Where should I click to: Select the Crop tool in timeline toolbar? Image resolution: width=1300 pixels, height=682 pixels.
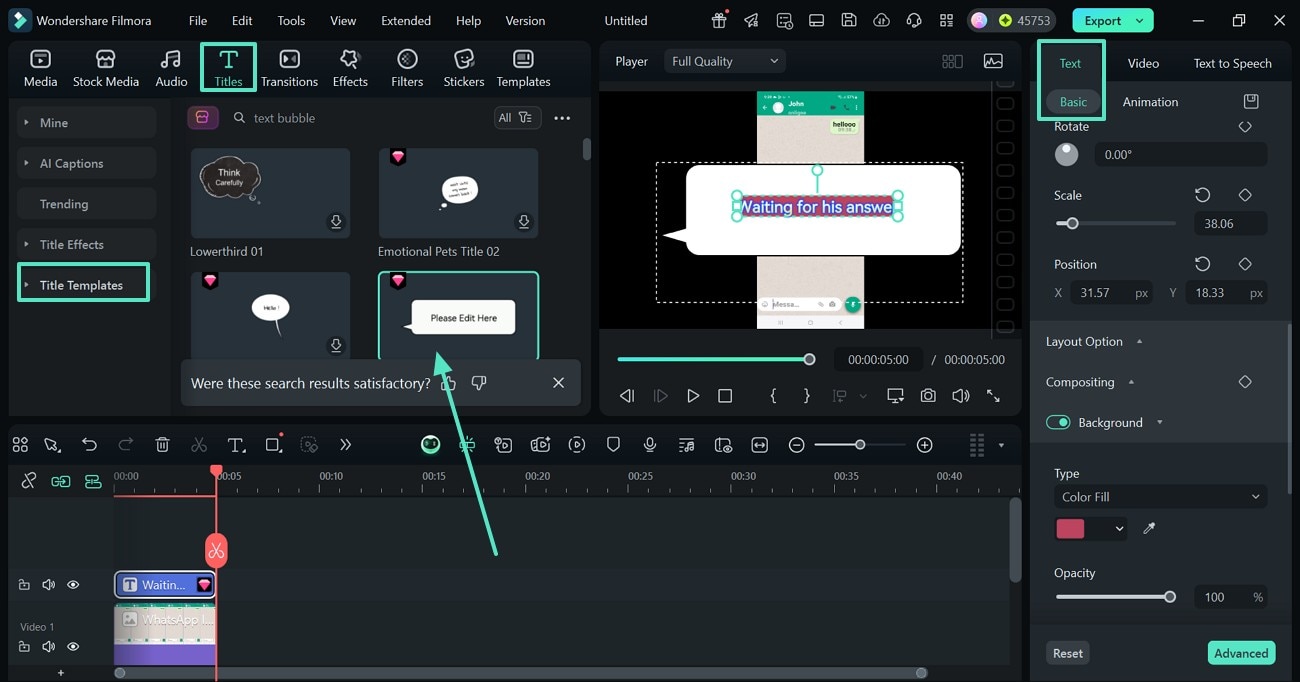point(273,445)
